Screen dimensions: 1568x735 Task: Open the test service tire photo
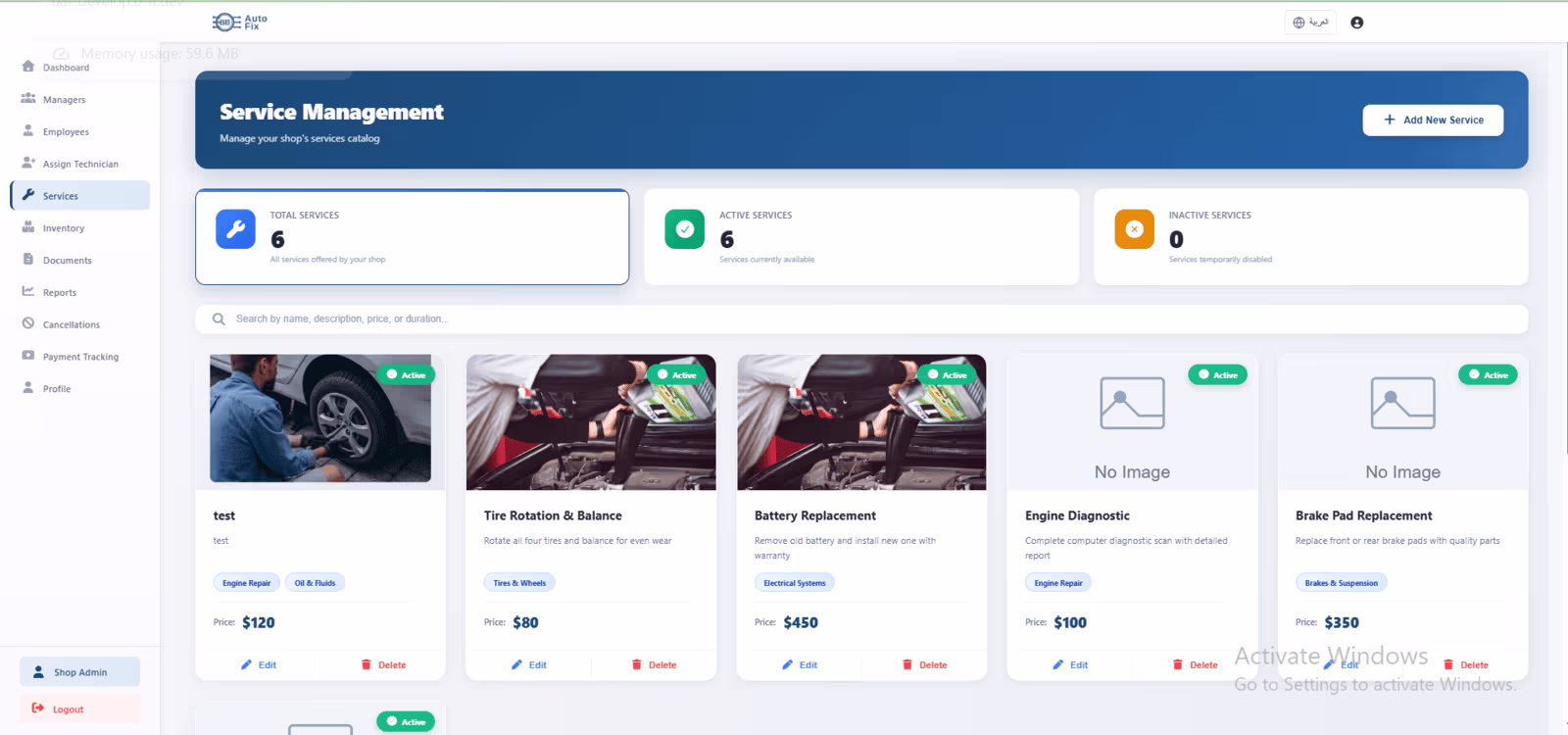coord(320,418)
